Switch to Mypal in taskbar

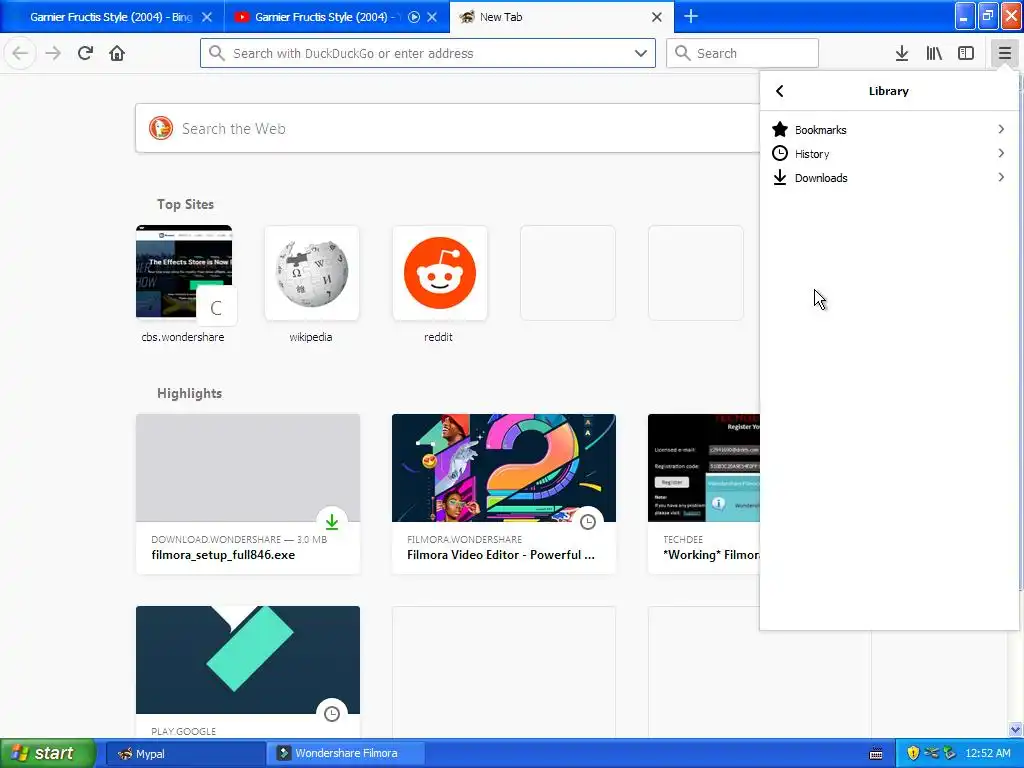185,754
